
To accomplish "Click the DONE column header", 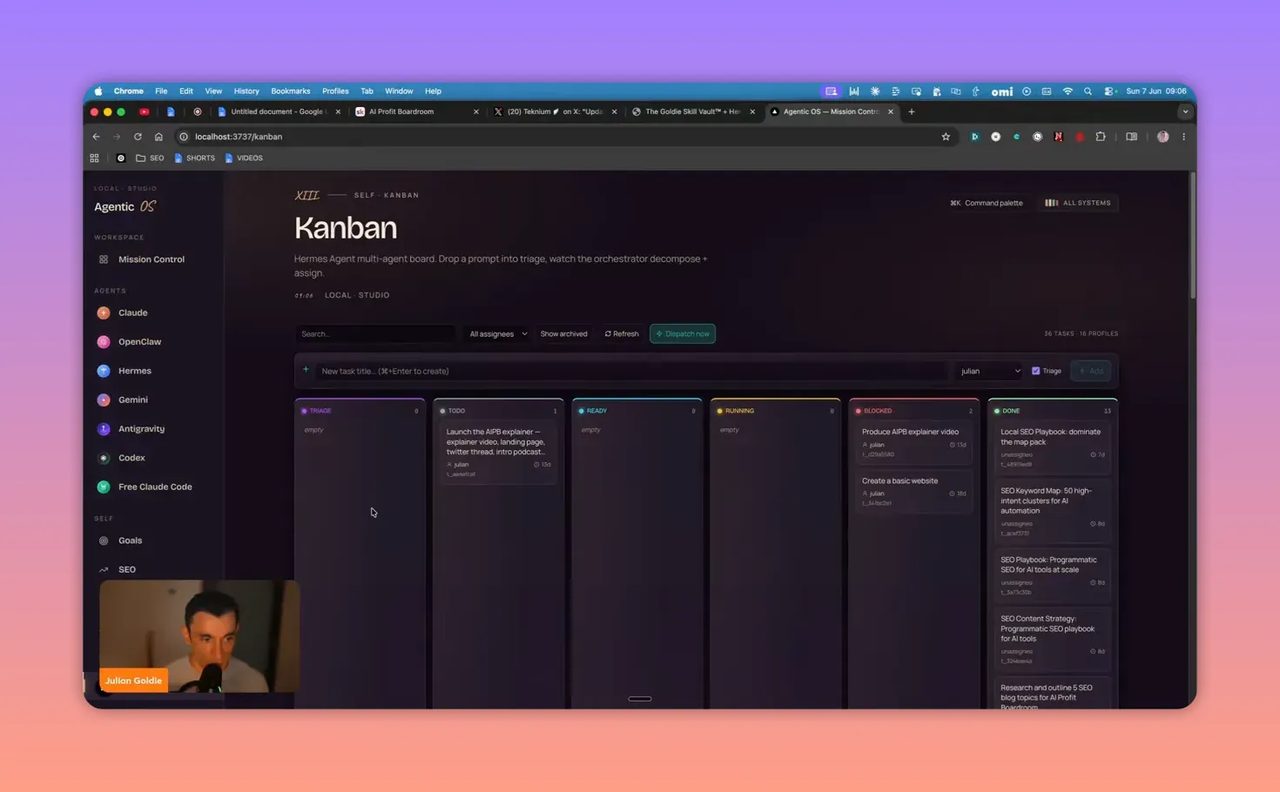I will tap(1052, 411).
